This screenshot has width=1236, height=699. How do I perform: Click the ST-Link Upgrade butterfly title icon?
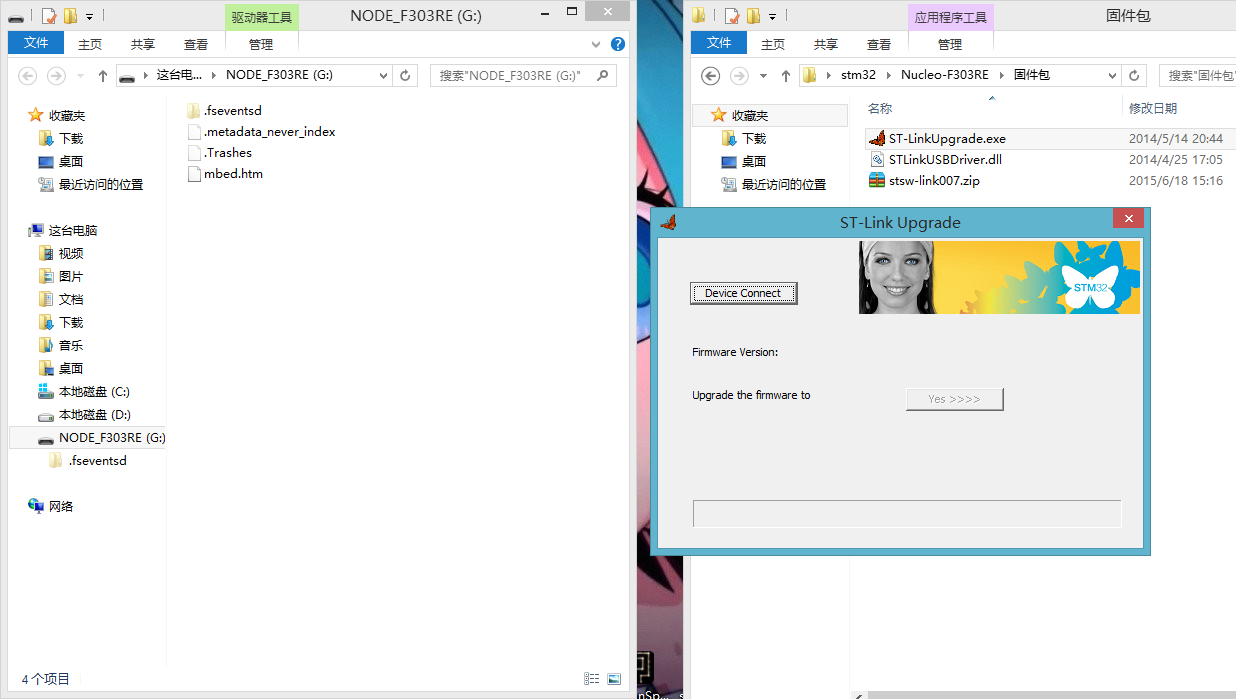coord(669,222)
